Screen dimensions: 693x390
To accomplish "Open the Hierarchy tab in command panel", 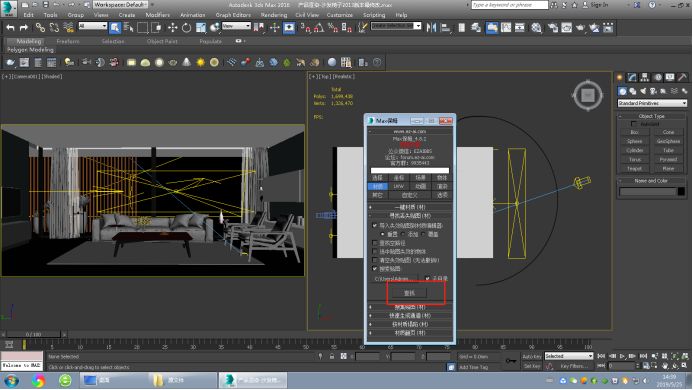I will (645, 77).
